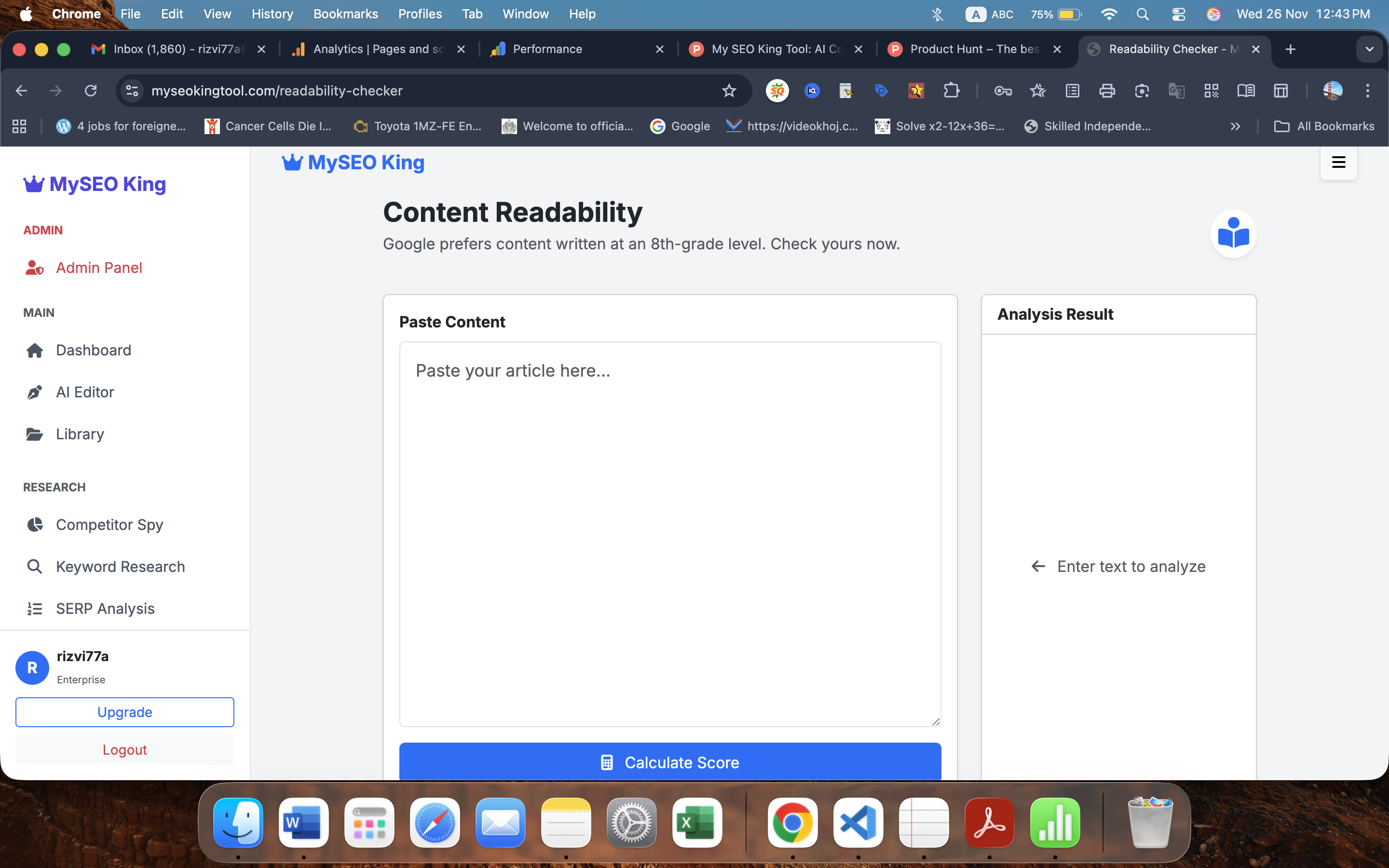
Task: Open Dashboard from the sidebar
Action: click(93, 350)
